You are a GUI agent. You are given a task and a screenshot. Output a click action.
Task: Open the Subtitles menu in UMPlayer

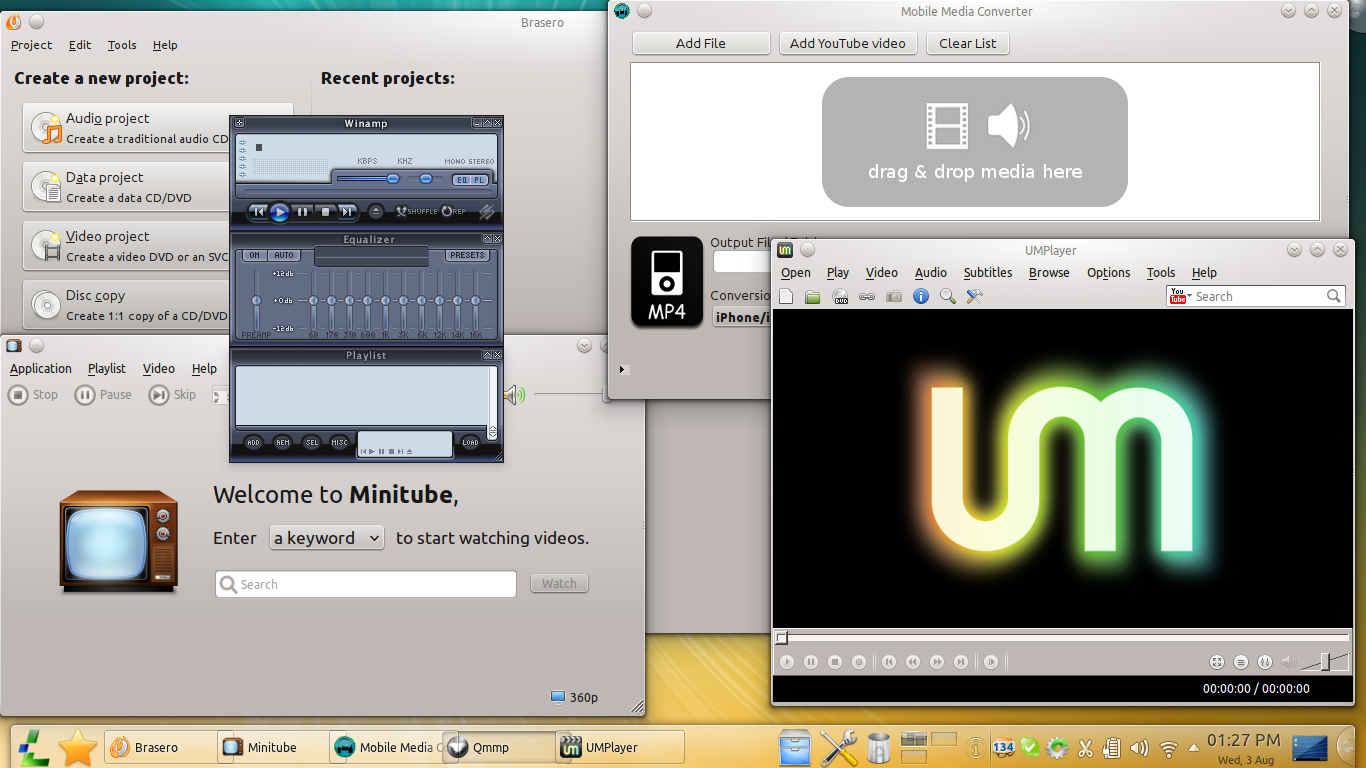988,273
